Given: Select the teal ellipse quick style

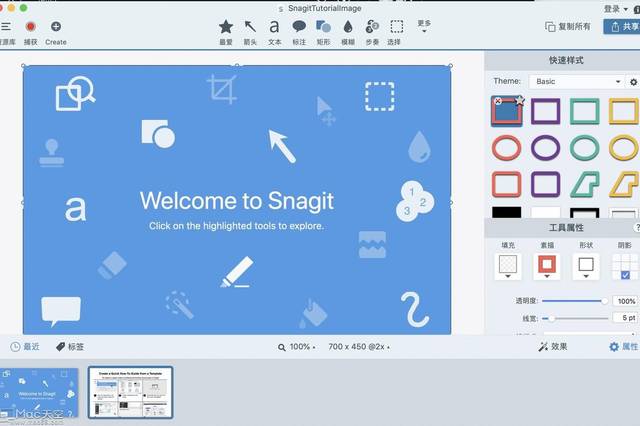Looking at the screenshot, I should tap(584, 148).
